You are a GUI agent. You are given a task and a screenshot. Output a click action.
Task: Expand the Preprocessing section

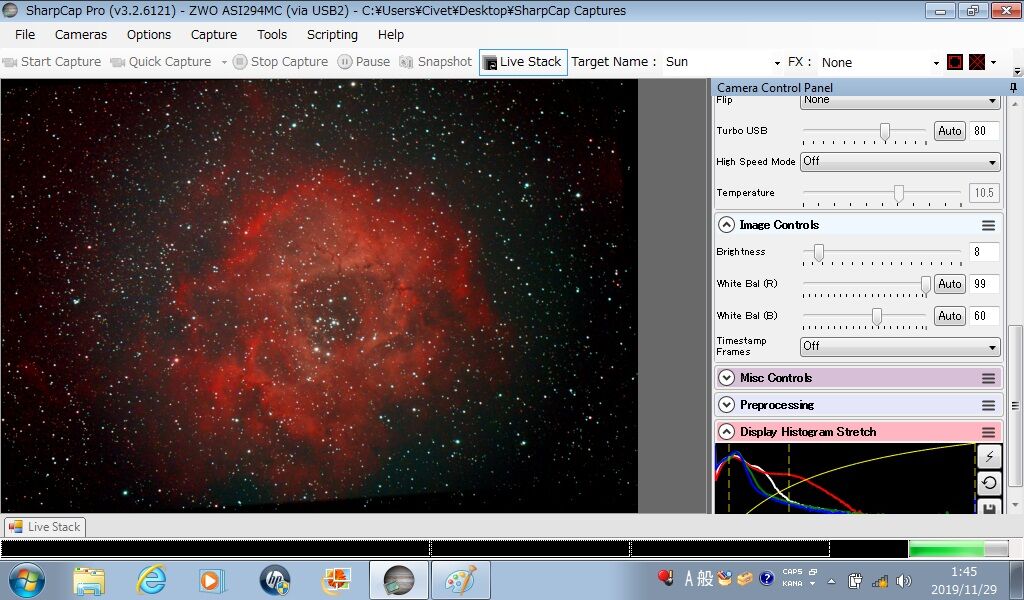pyautogui.click(x=726, y=405)
